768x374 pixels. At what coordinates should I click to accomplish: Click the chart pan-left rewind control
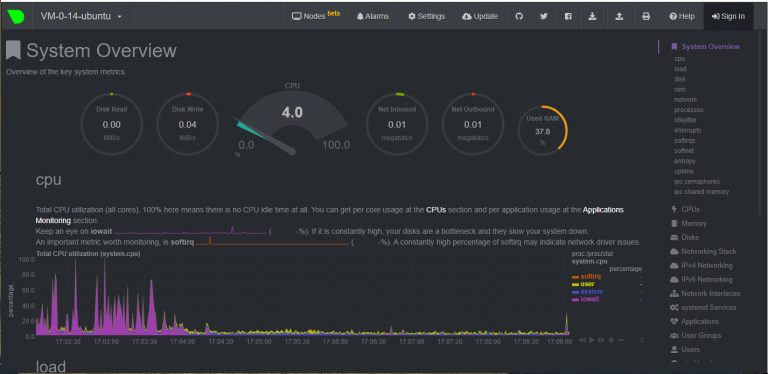point(582,340)
